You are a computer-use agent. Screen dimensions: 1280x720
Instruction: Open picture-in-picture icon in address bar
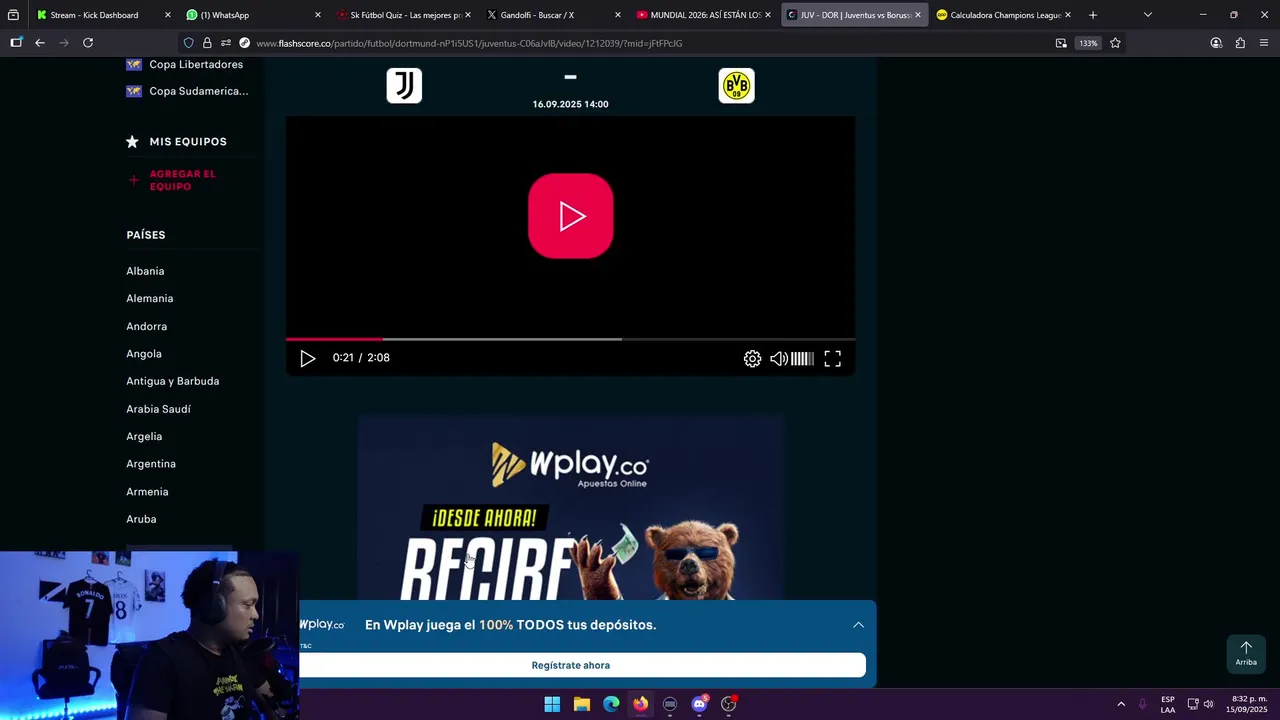1061,43
